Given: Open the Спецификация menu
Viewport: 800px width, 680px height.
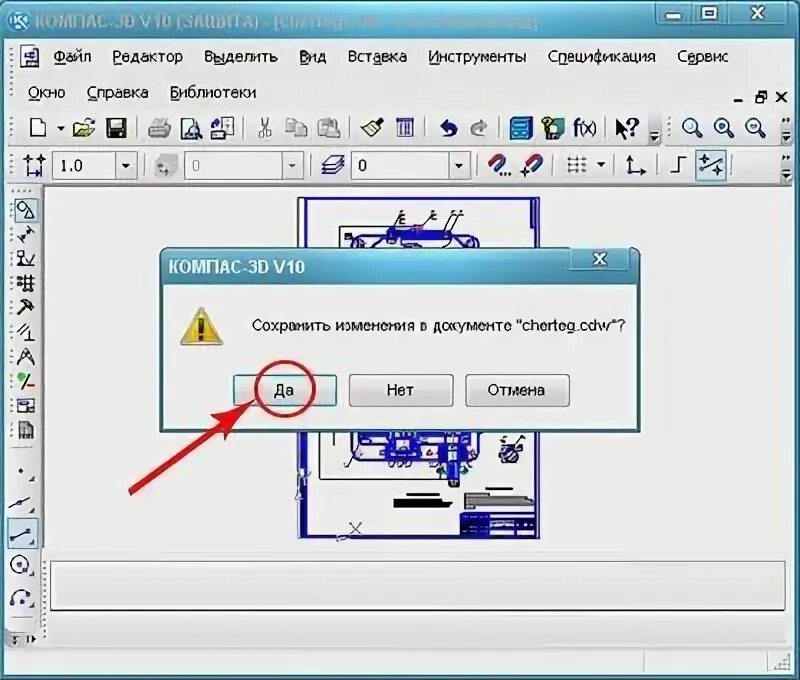Looking at the screenshot, I should point(602,57).
